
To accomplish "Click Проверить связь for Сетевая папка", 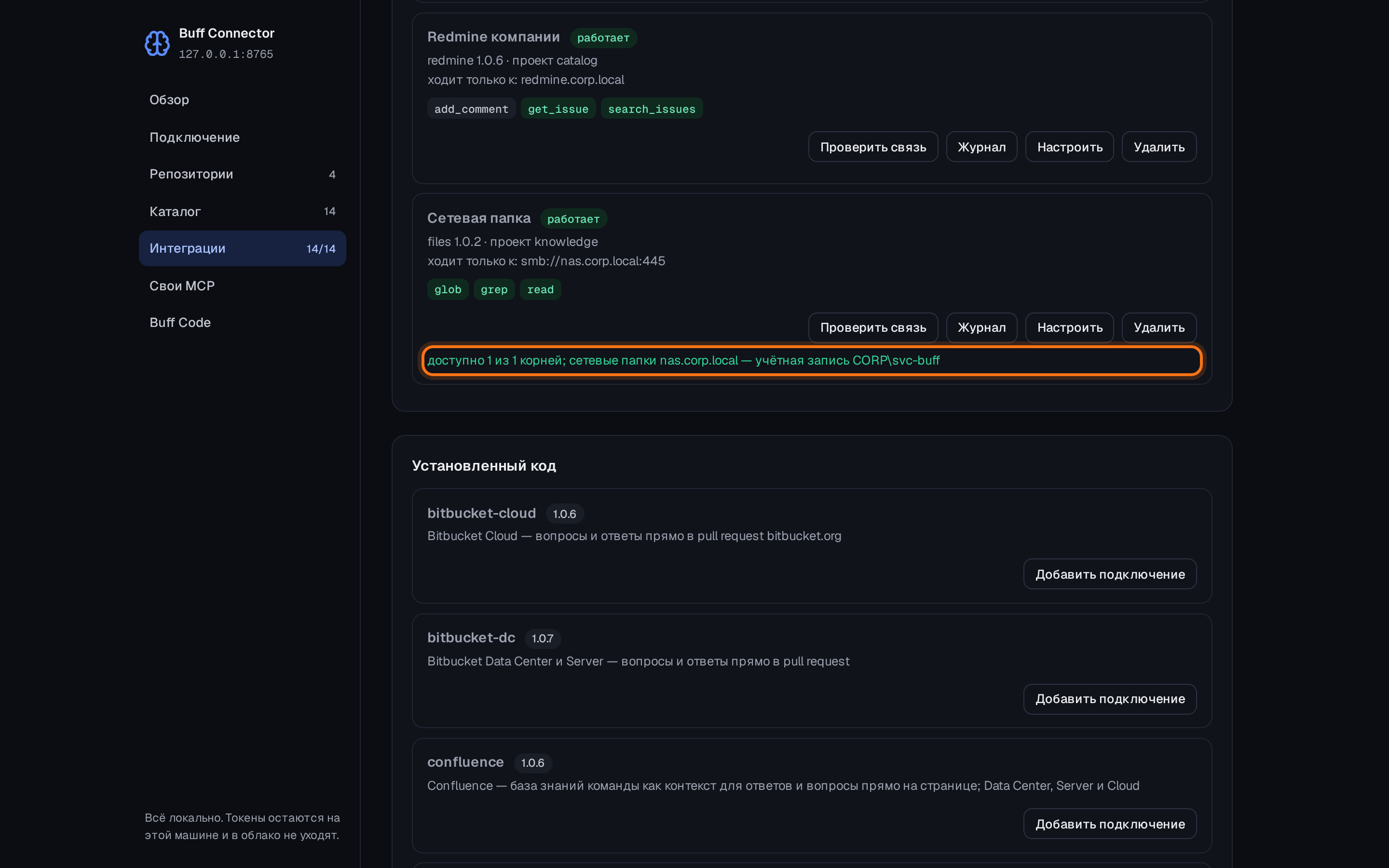I will (873, 328).
